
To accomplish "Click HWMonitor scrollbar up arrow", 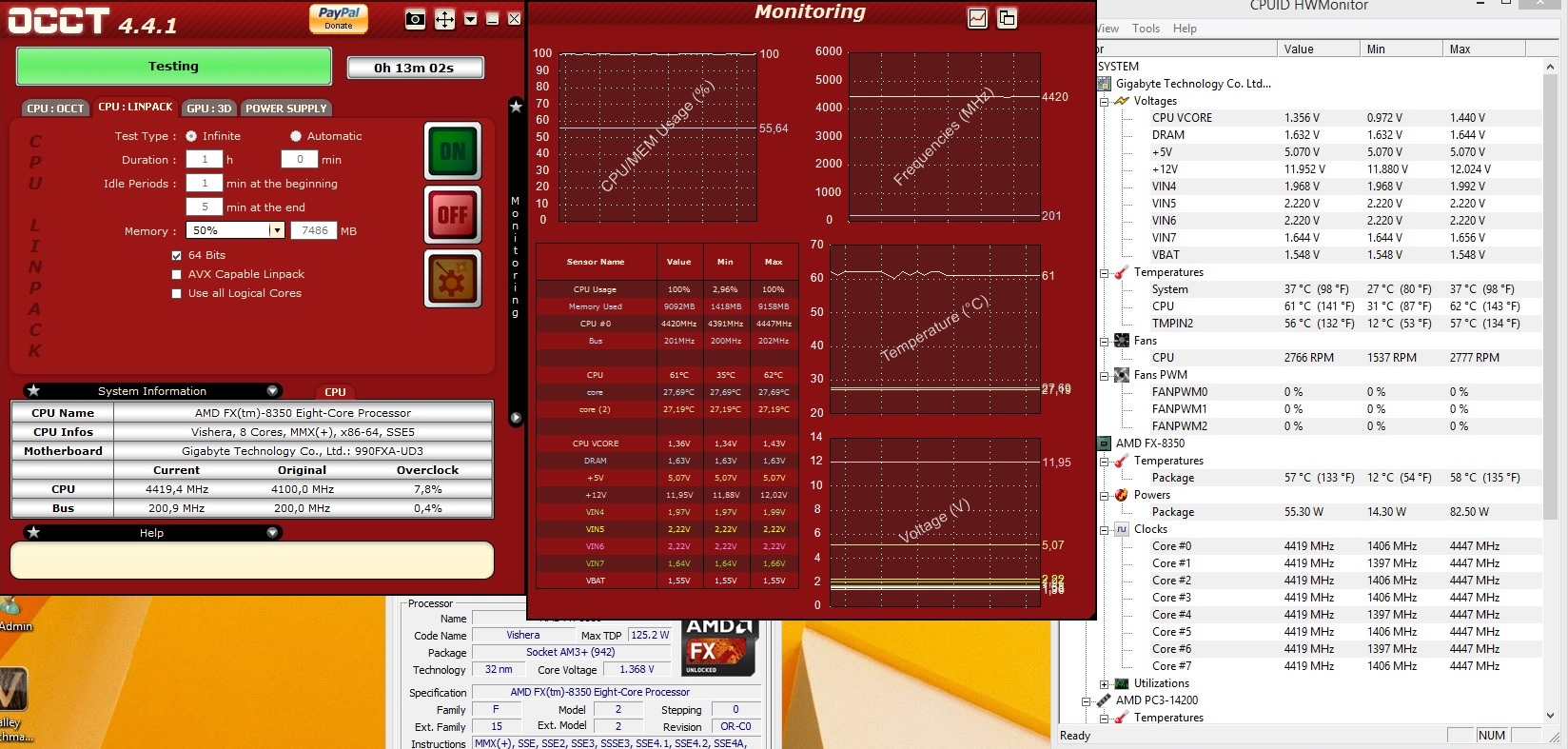I will click(1550, 67).
